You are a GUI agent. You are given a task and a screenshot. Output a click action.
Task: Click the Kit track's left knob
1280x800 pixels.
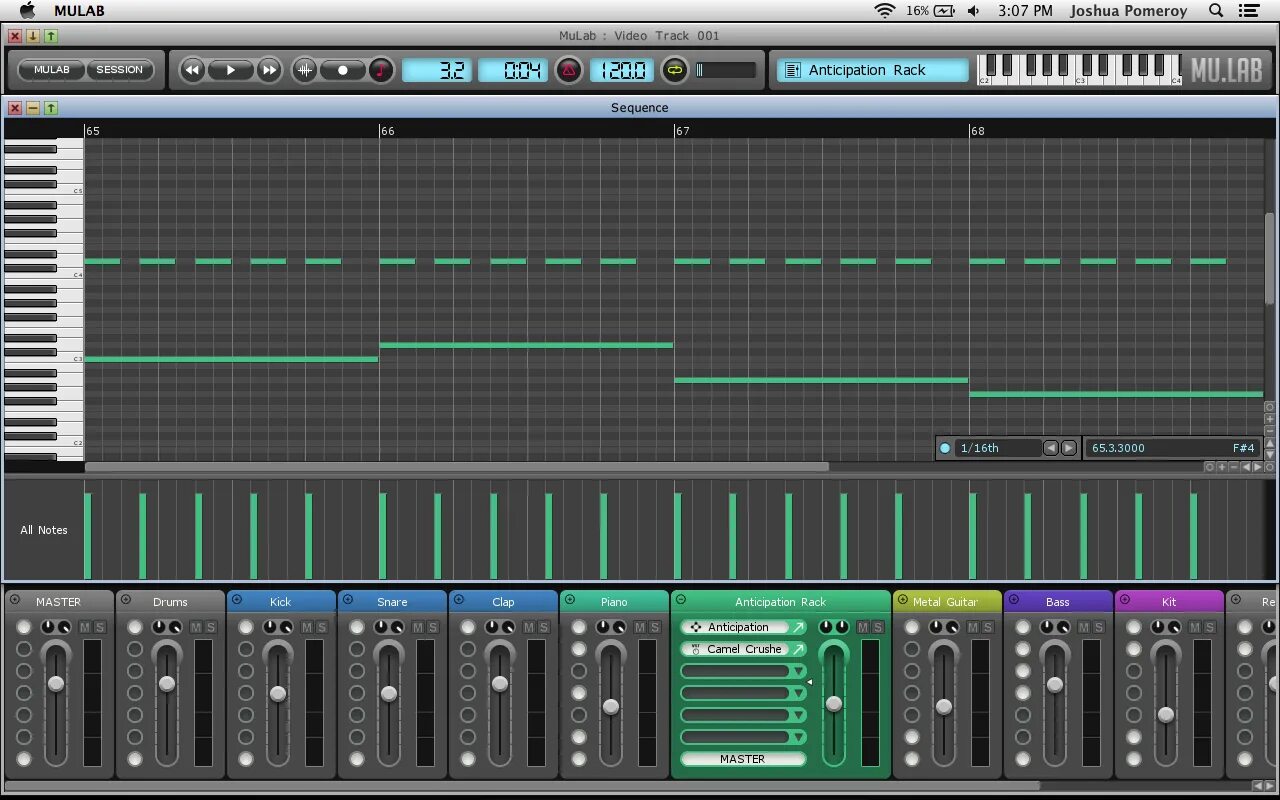coord(1157,627)
